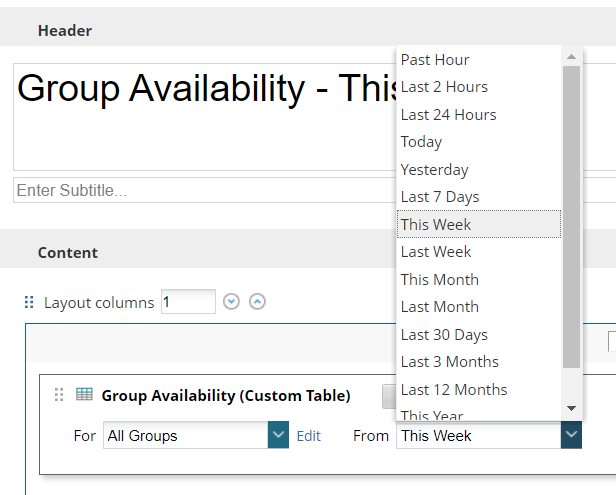Image resolution: width=616 pixels, height=495 pixels.
Task: Choose Last 24 Hours option
Action: coord(448,115)
